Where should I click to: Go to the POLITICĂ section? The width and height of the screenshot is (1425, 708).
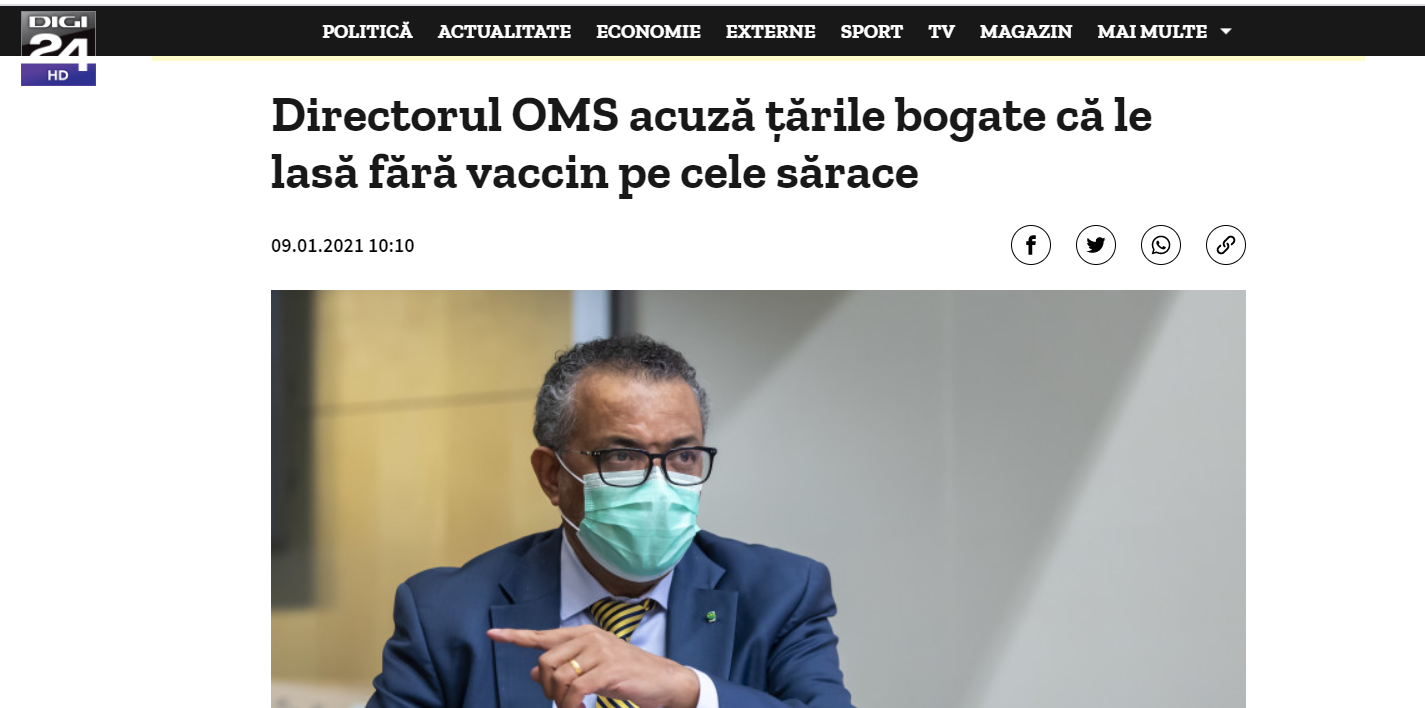[x=367, y=32]
